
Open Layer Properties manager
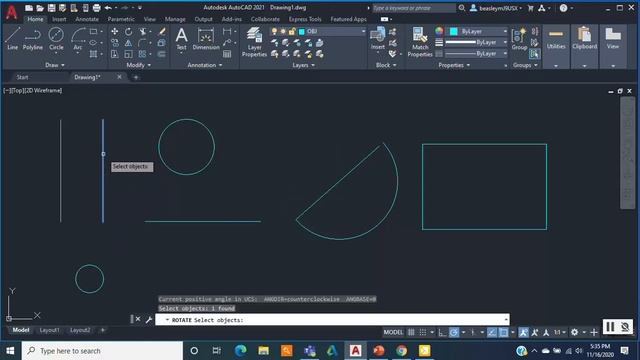pos(254,42)
